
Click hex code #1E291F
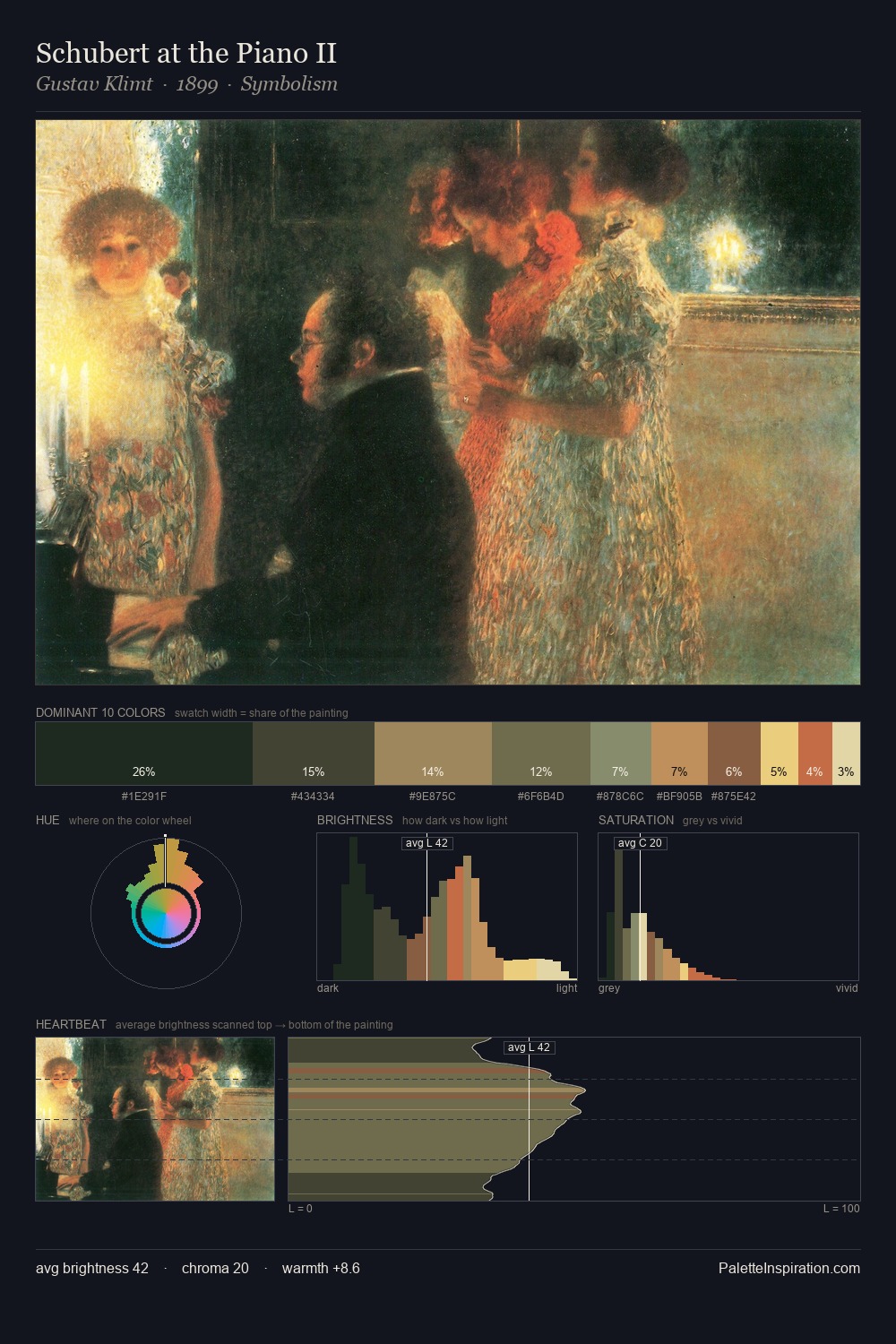(x=144, y=796)
